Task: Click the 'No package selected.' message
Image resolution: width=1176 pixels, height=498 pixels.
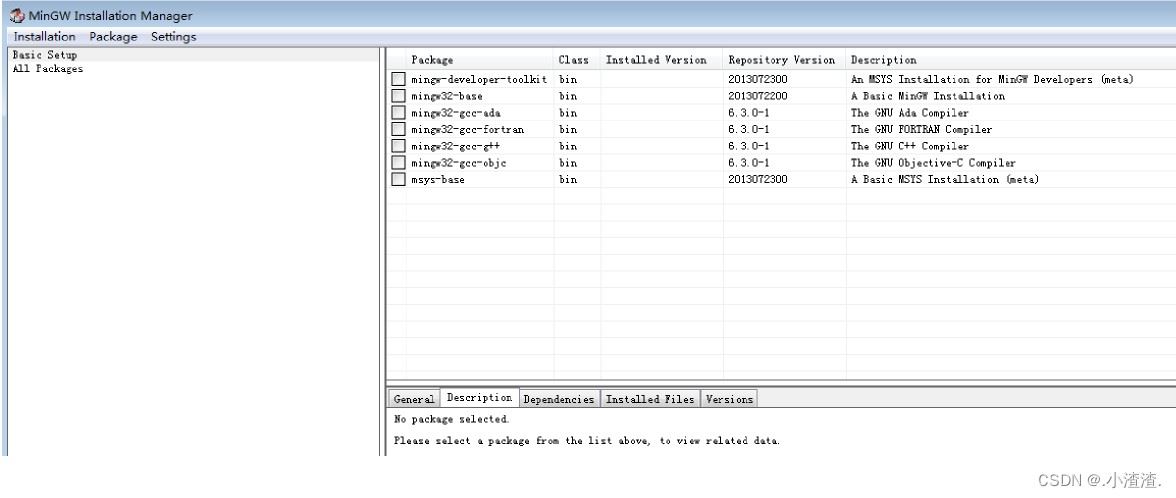Action: click(452, 419)
